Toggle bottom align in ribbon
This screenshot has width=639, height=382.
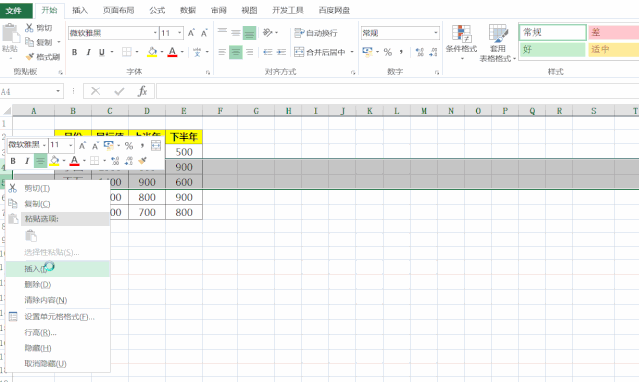(249, 33)
